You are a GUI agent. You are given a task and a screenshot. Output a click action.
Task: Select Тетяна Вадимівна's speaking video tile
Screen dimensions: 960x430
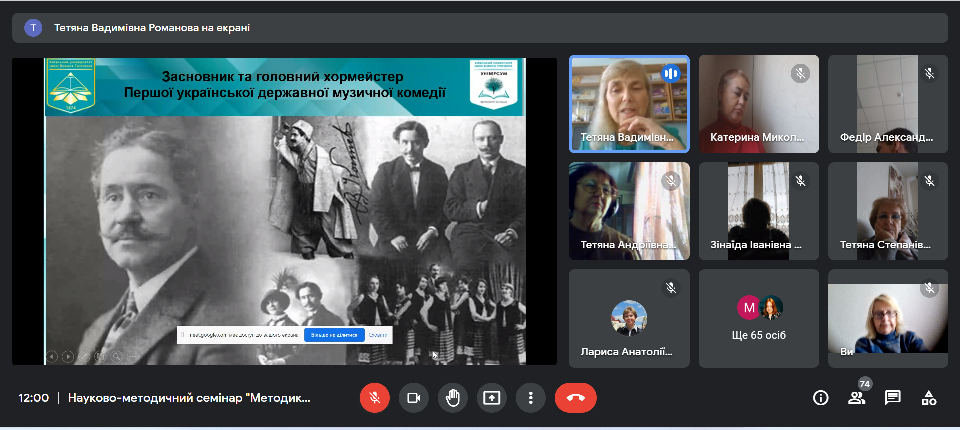coord(629,103)
